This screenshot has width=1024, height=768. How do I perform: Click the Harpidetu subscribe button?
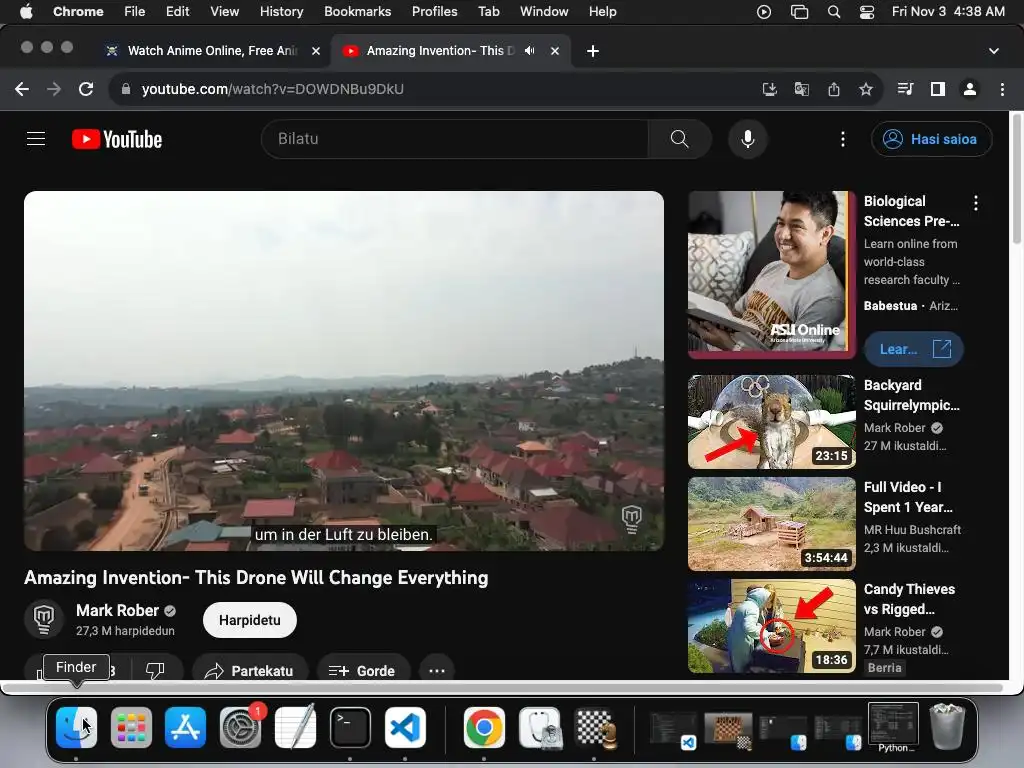(x=249, y=620)
